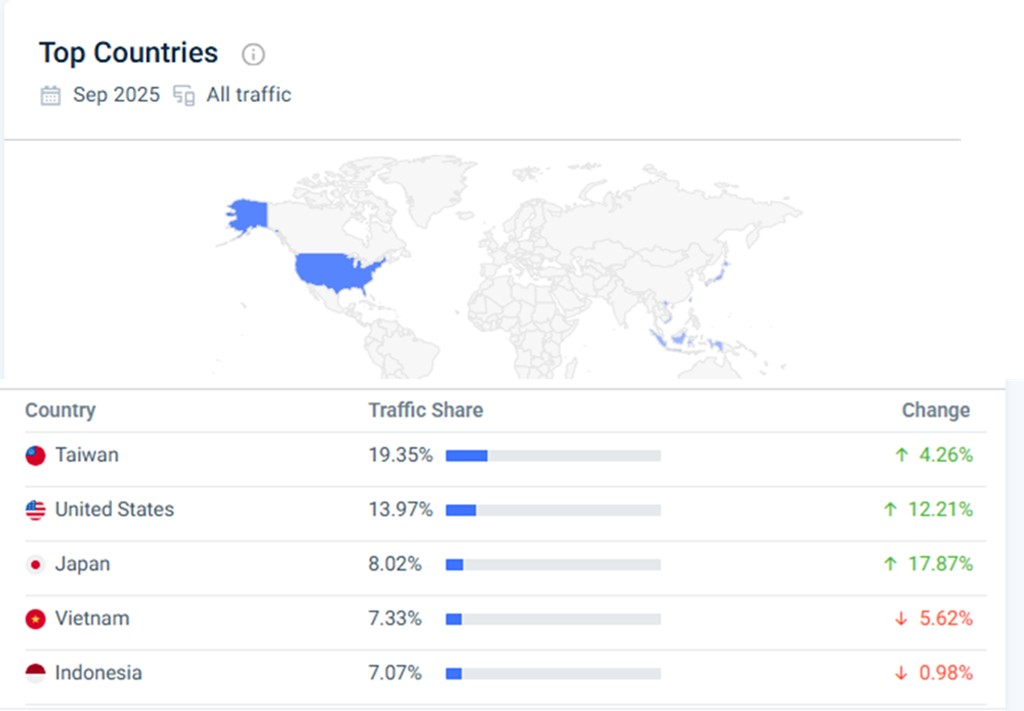The height and width of the screenshot is (711, 1024).
Task: Click the Indonesia flag icon
Action: 36,673
